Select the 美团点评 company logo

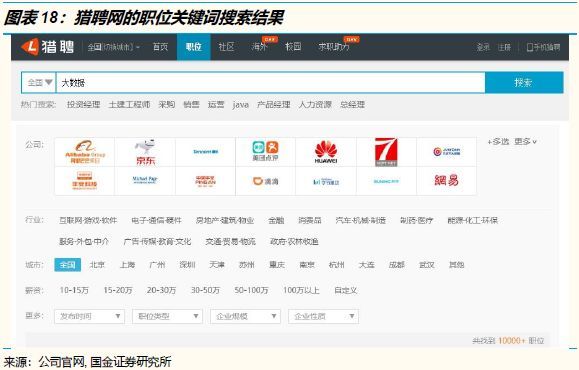265,151
